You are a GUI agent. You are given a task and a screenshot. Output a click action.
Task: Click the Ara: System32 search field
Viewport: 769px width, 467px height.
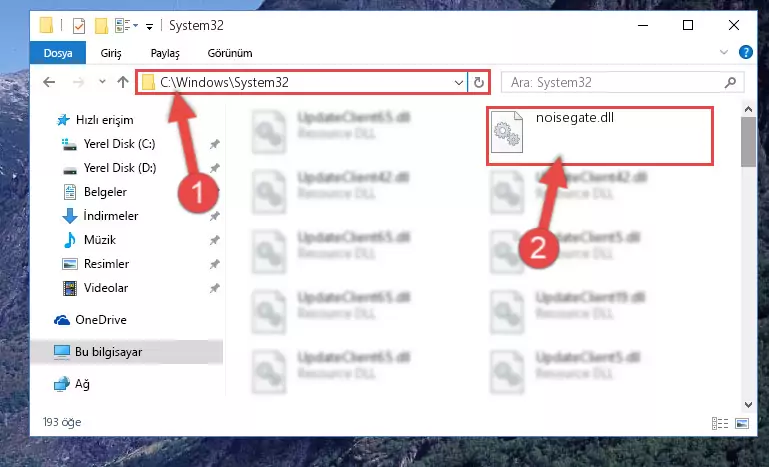point(615,82)
